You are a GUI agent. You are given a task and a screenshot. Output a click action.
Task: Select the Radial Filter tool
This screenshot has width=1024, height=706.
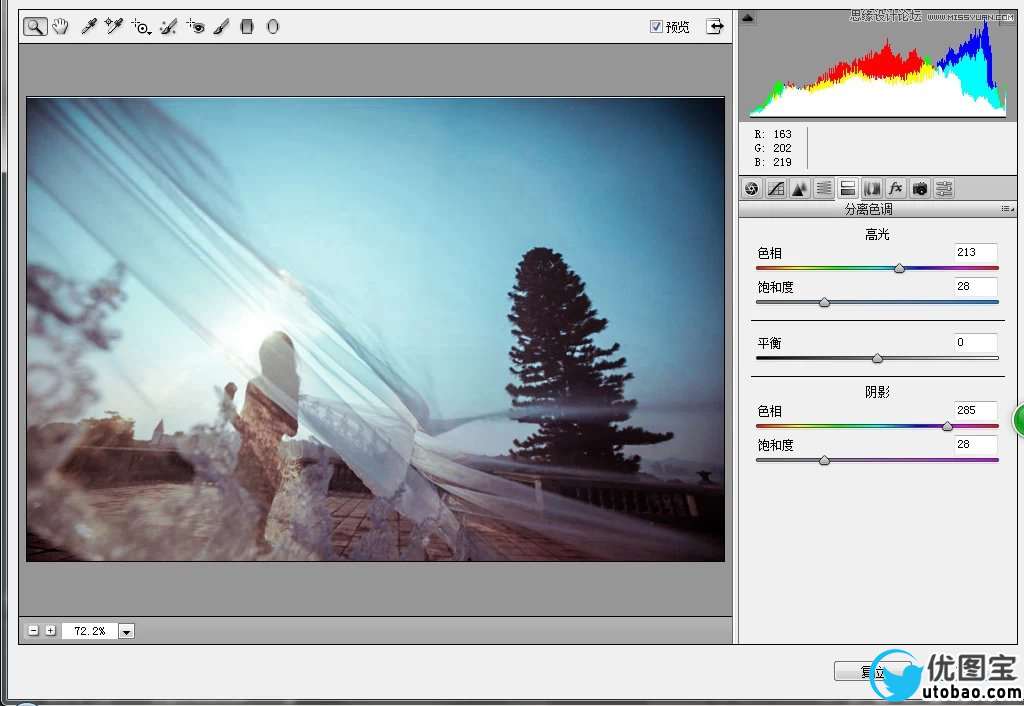[273, 27]
